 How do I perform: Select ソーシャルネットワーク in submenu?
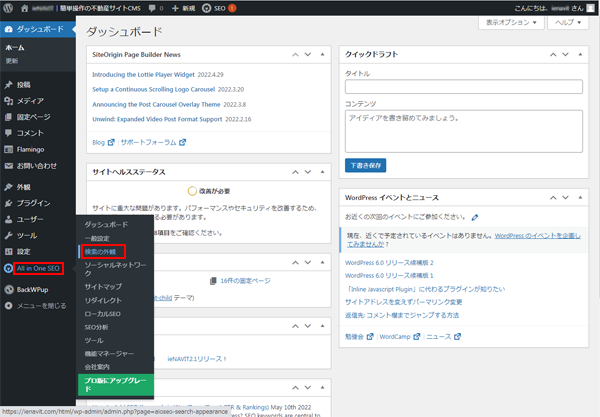coord(115,269)
